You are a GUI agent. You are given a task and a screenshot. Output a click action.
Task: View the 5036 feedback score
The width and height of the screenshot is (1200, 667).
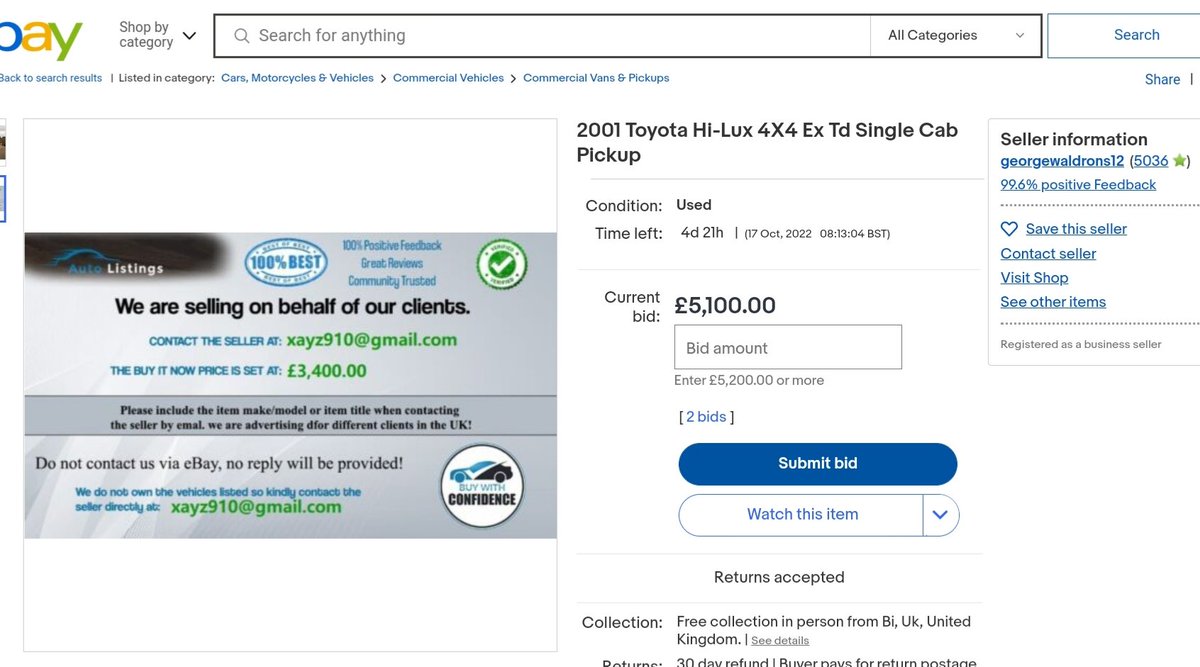1152,161
